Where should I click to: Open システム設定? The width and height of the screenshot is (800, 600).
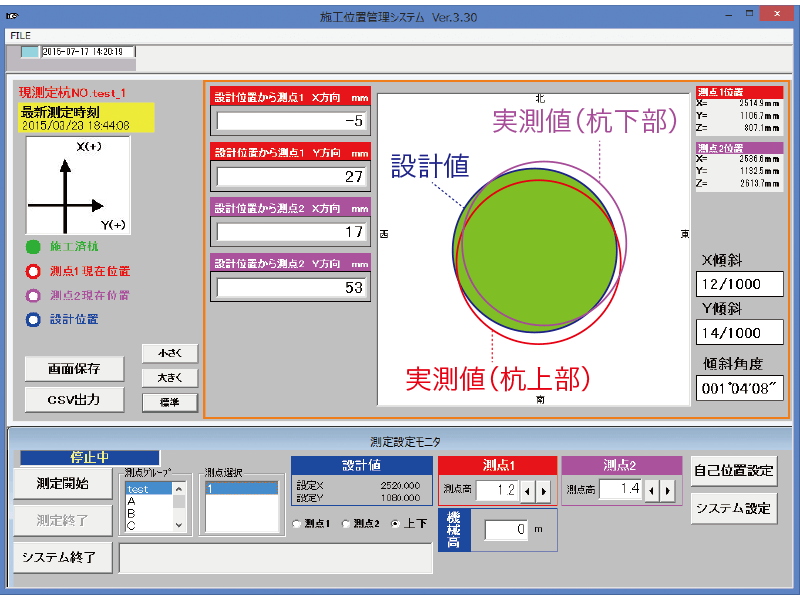tap(734, 508)
